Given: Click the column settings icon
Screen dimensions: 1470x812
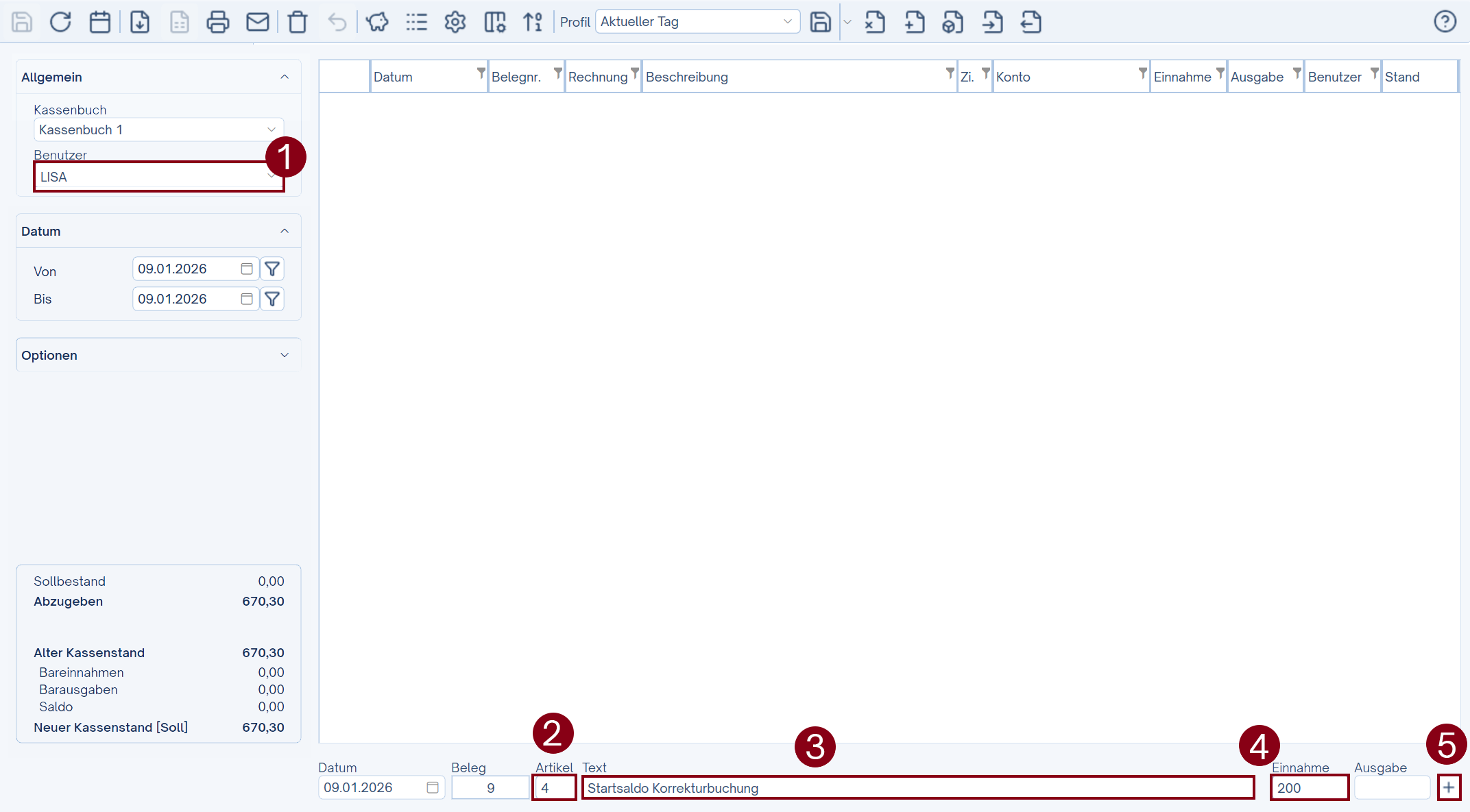Looking at the screenshot, I should [x=495, y=22].
